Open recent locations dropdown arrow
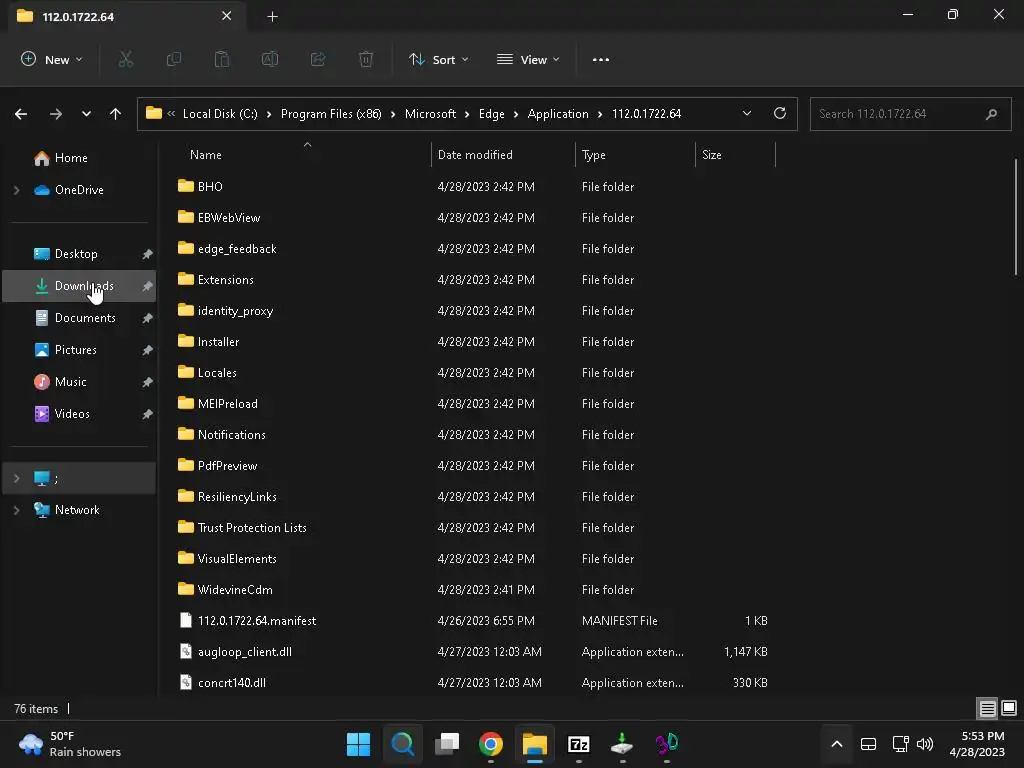Image resolution: width=1024 pixels, height=768 pixels. (x=86, y=114)
